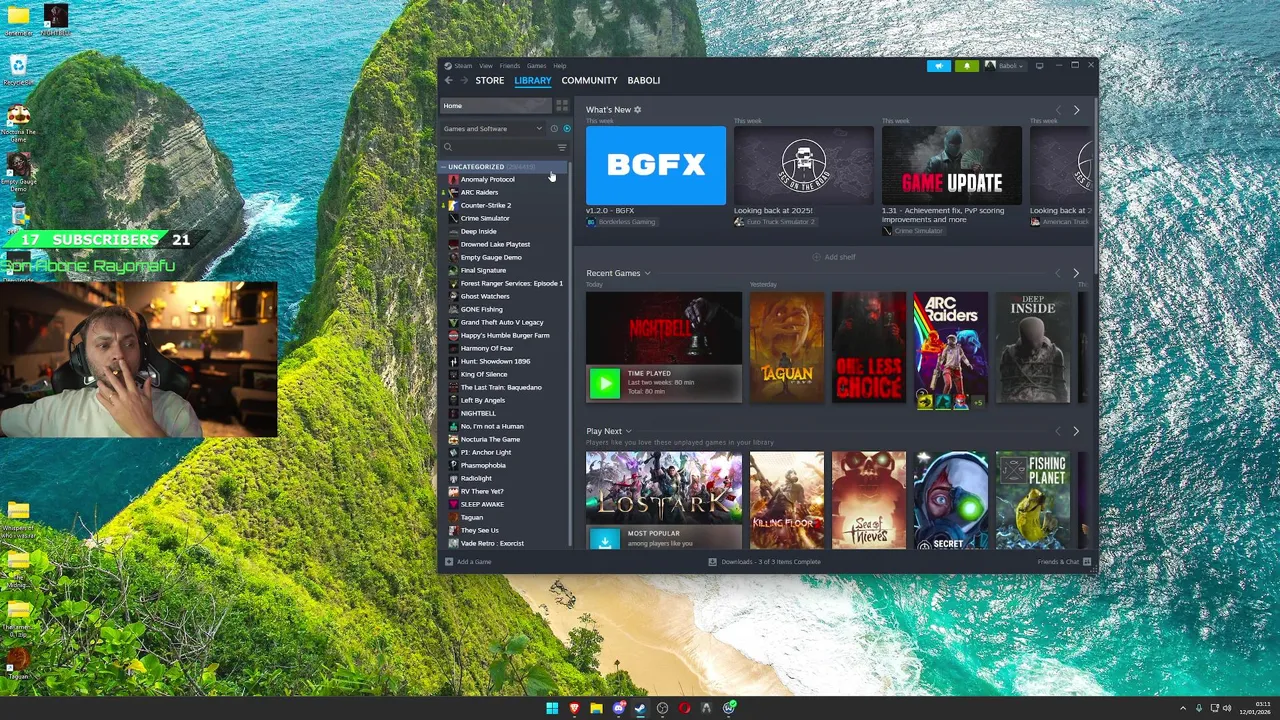Open the View menu
1280x720 pixels.
click(x=485, y=66)
